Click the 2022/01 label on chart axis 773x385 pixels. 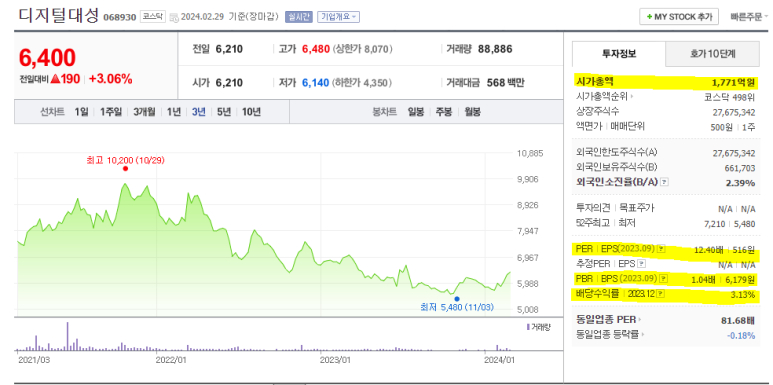171,360
